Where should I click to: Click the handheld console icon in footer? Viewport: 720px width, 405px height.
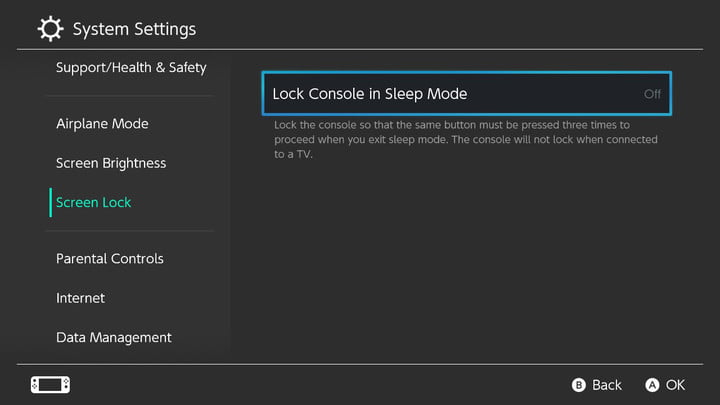(x=51, y=385)
